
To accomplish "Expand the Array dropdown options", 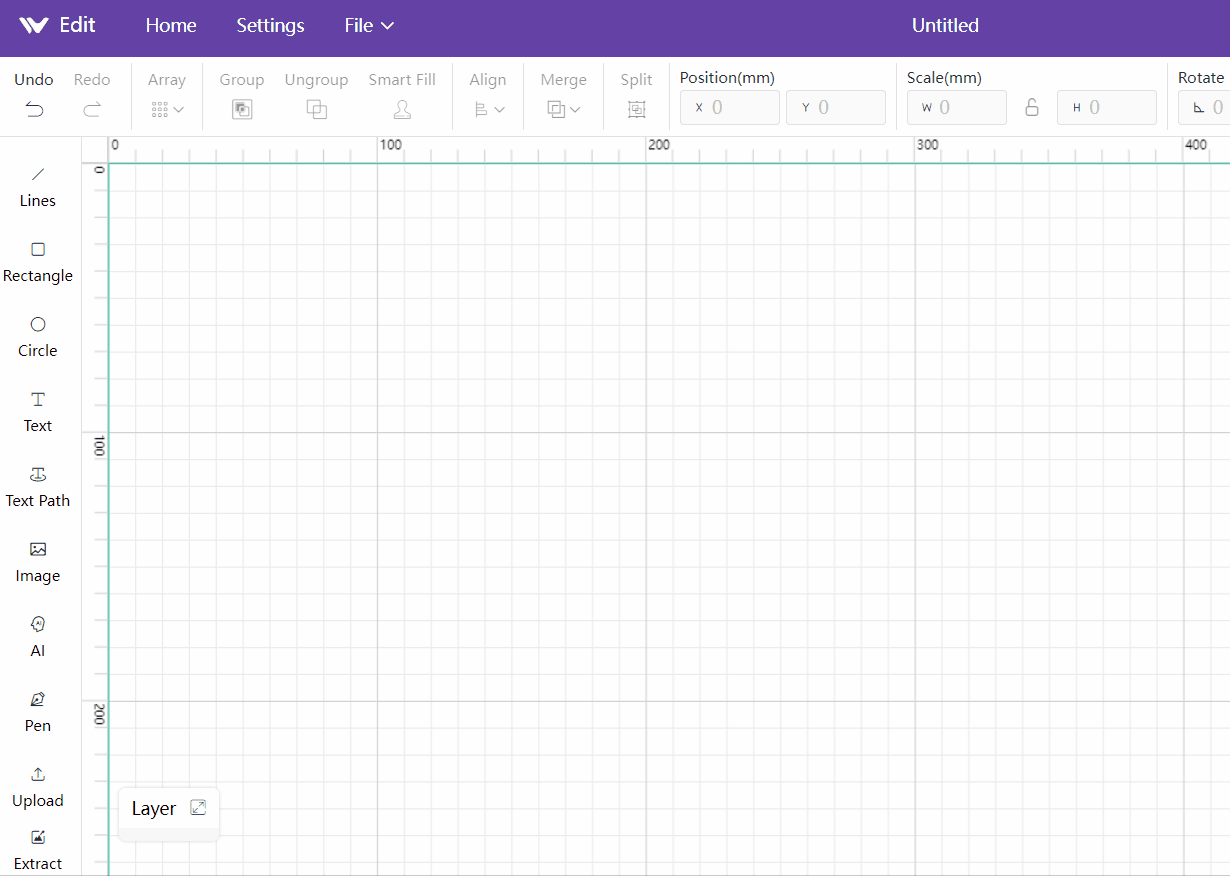I will click(x=167, y=109).
